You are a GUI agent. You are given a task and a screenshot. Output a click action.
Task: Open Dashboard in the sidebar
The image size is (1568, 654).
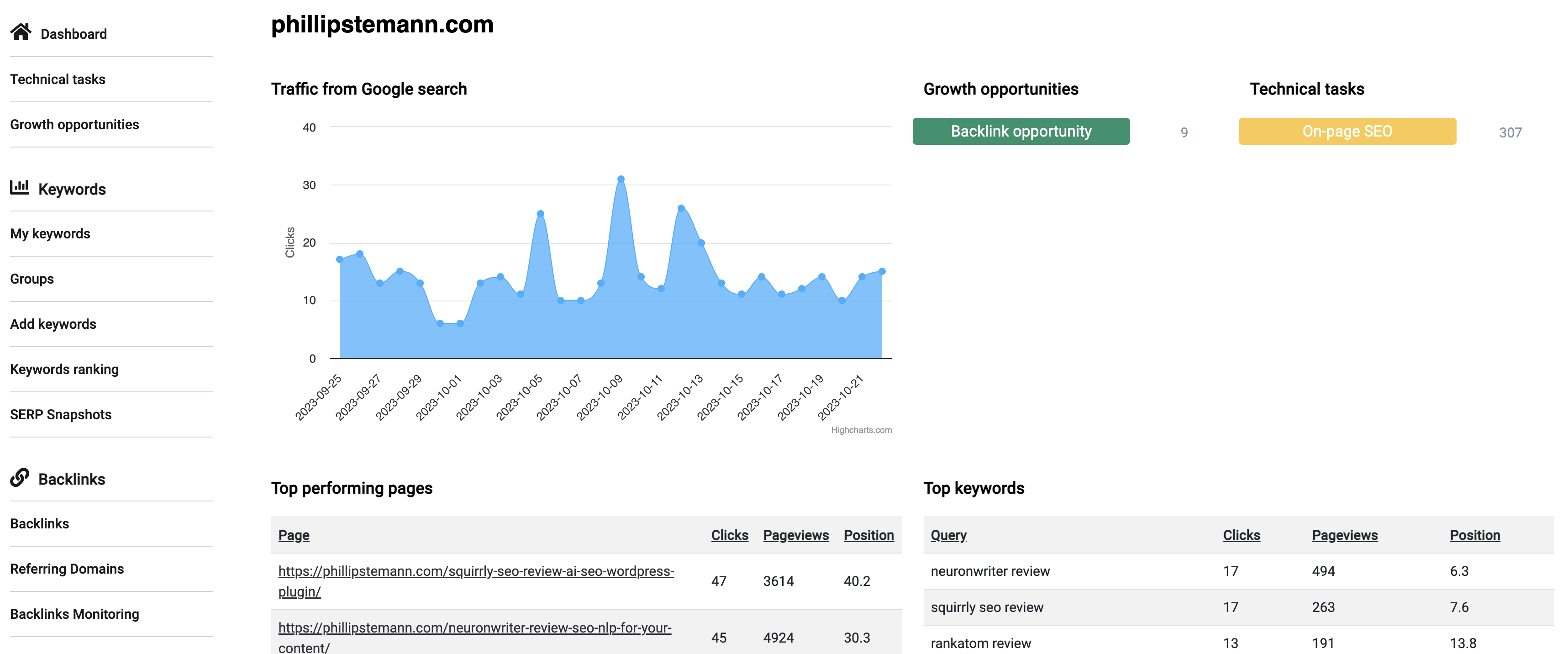click(74, 34)
